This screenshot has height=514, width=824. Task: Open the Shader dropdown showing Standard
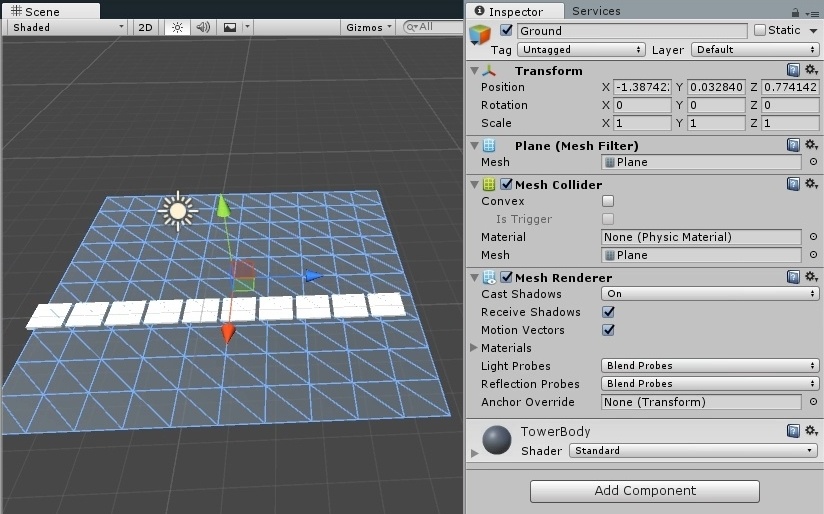[694, 451]
